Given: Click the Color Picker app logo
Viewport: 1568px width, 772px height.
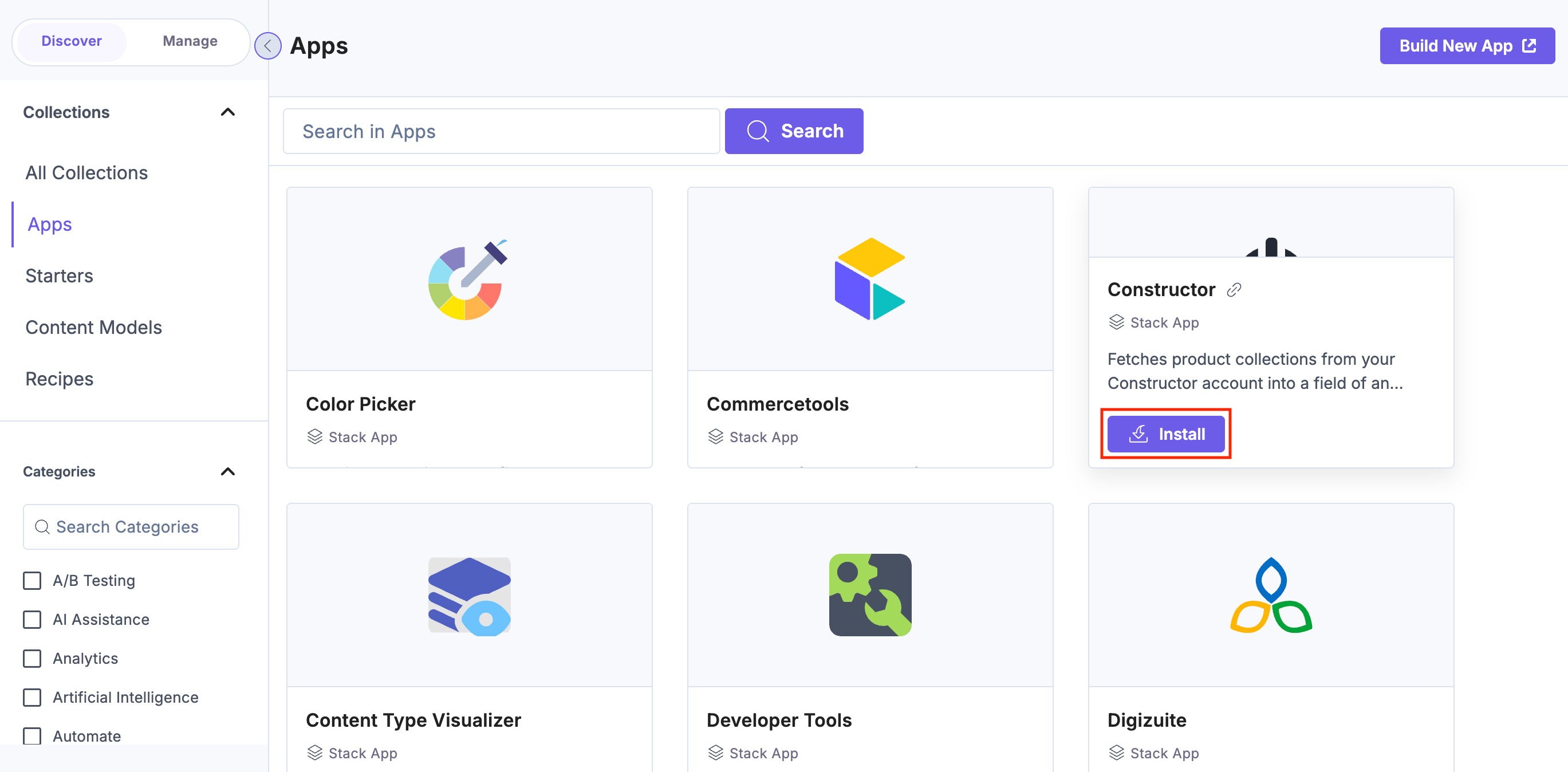Looking at the screenshot, I should click(x=468, y=279).
